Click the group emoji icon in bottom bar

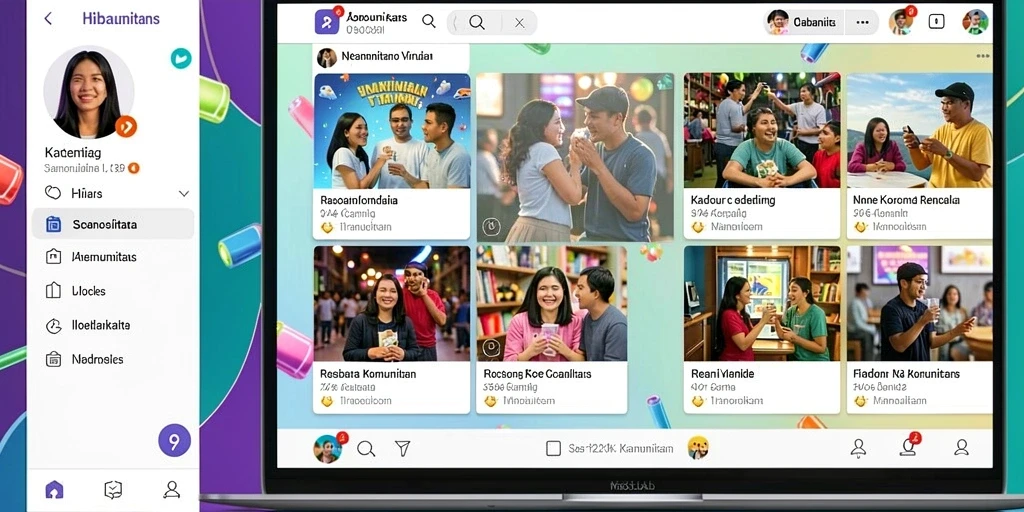click(698, 448)
